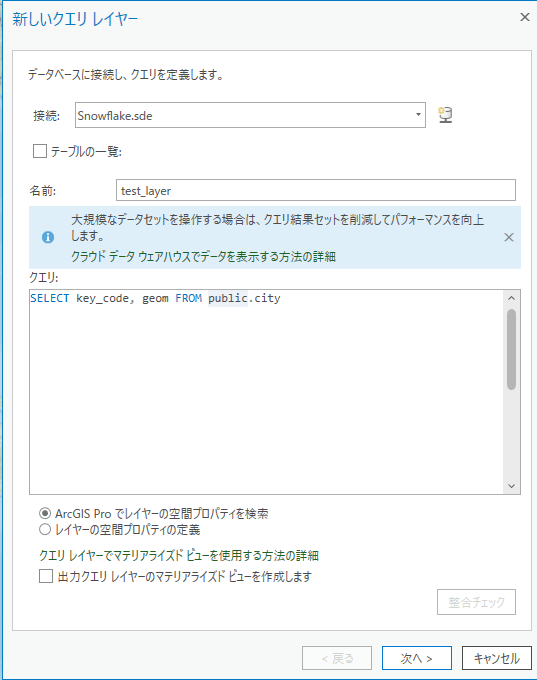The height and width of the screenshot is (680, 537).
Task: Open クラウド データ ウェアハウス details link
Action: pos(203,257)
